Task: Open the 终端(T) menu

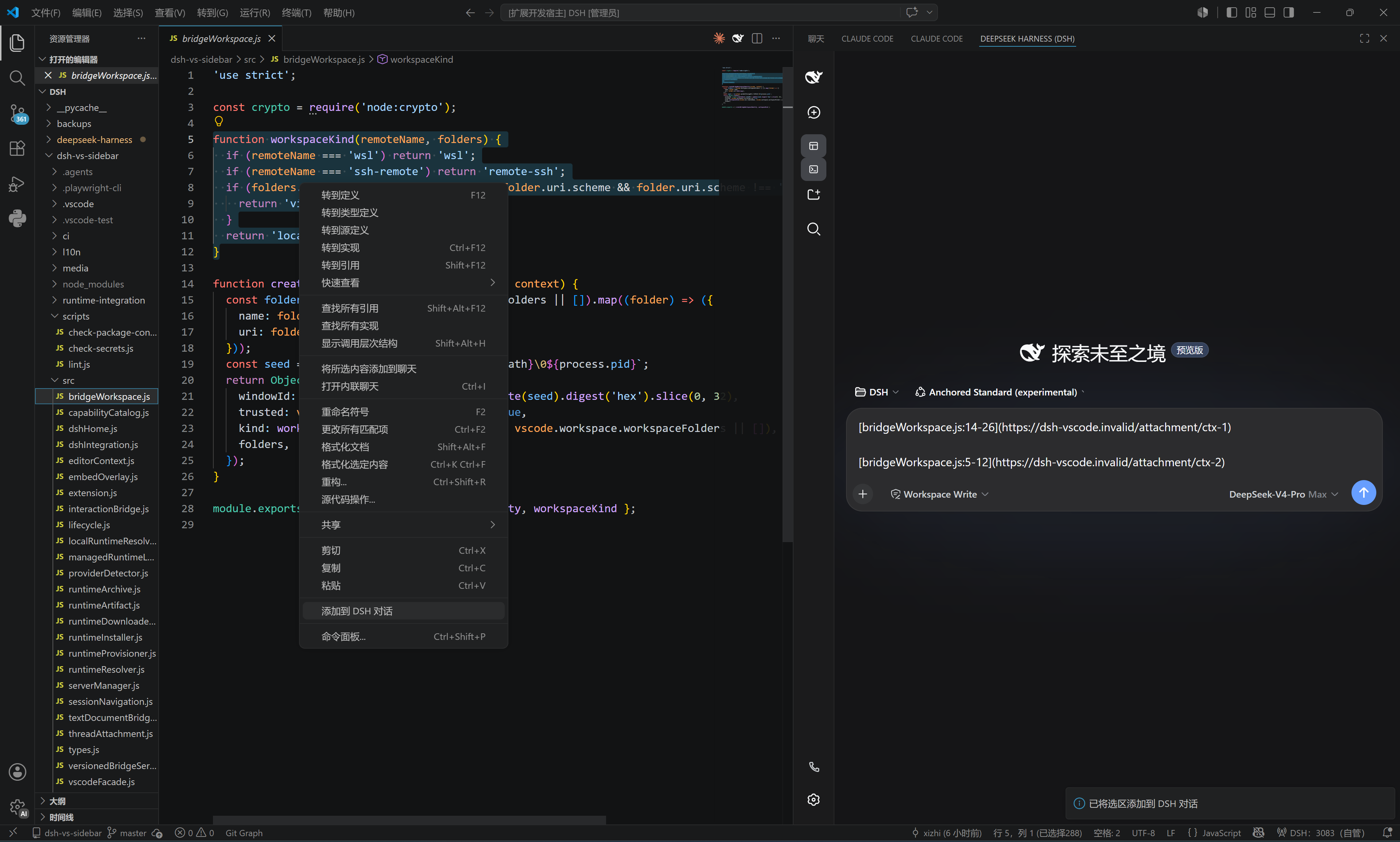Action: pos(296,12)
